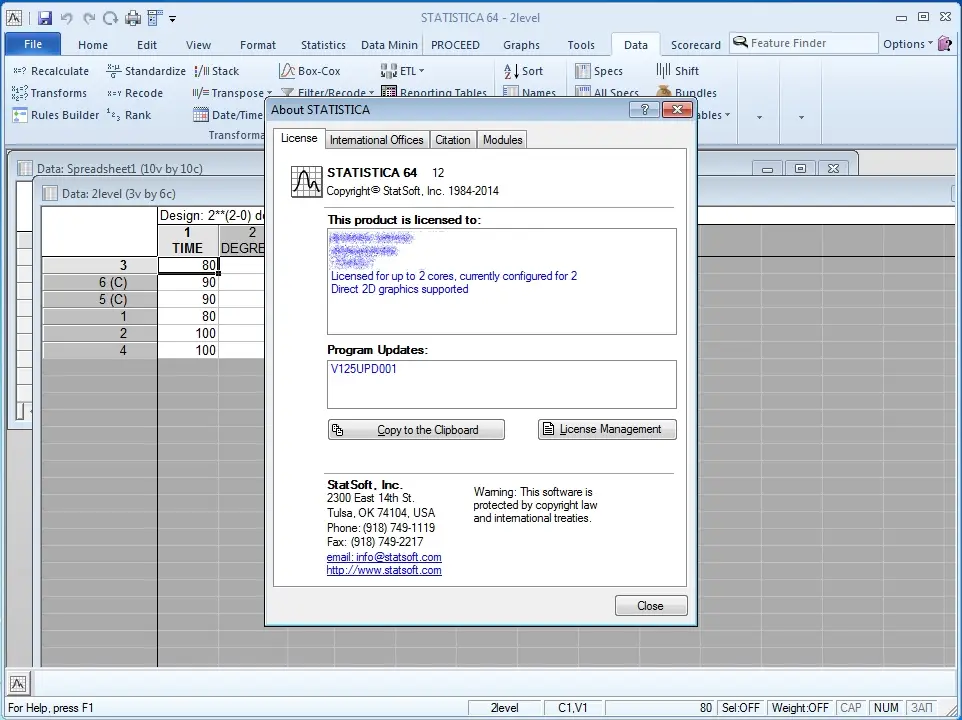Viewport: 962px width, 720px height.
Task: Open the Format ribbon tab
Action: [x=258, y=45]
